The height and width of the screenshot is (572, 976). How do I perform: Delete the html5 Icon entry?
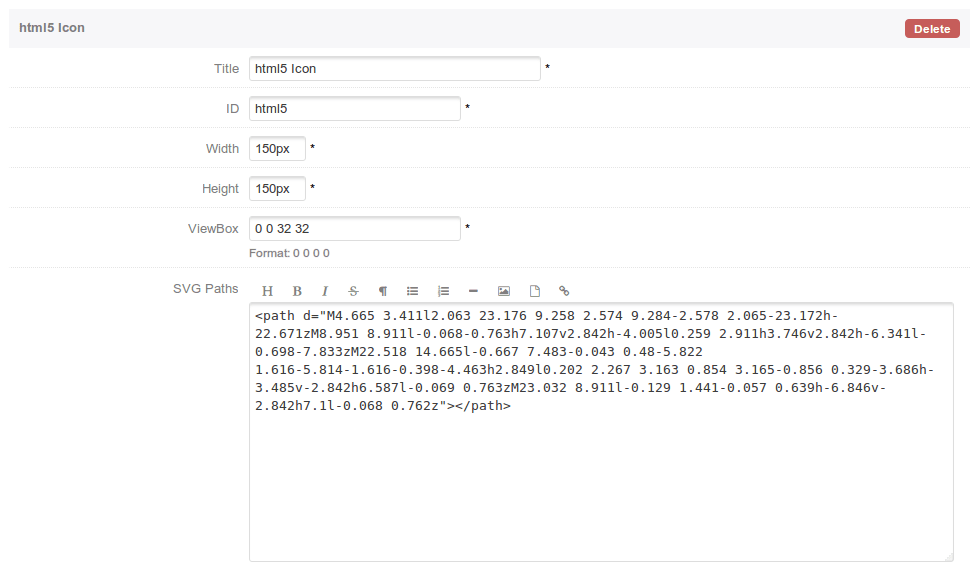point(932,29)
